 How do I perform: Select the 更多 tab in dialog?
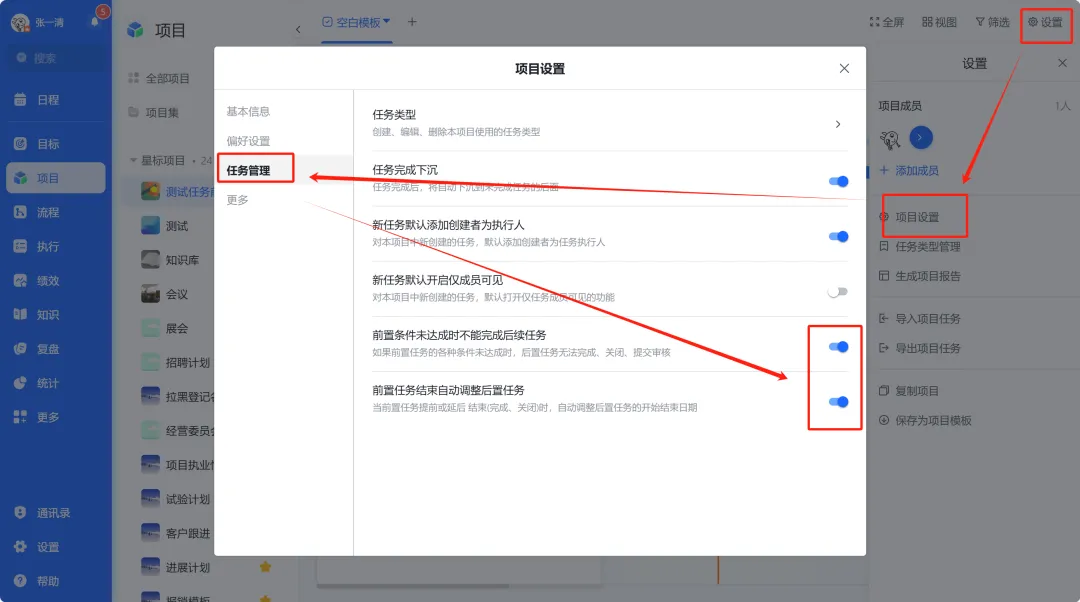(237, 200)
